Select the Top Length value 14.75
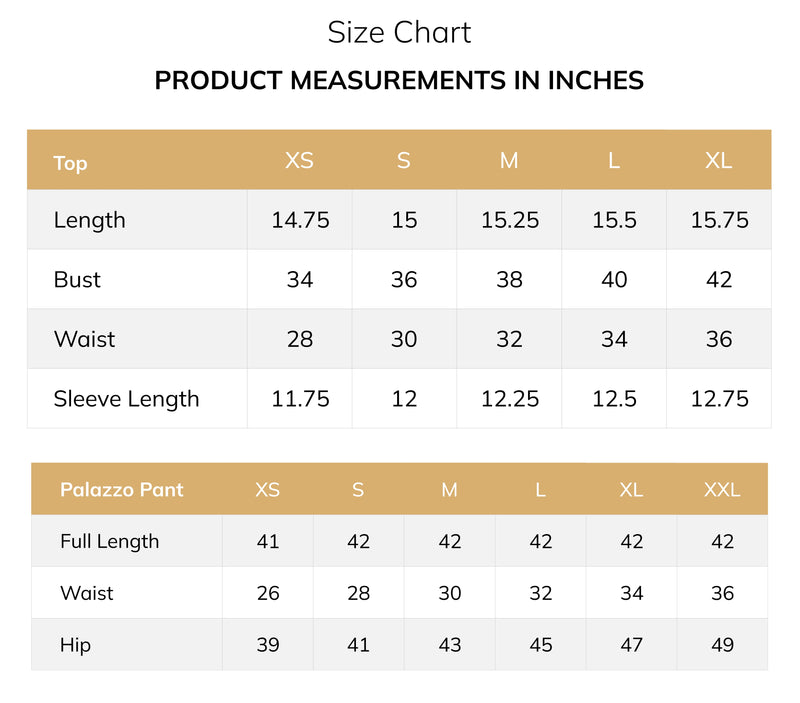The width and height of the screenshot is (800, 703). pos(301,220)
